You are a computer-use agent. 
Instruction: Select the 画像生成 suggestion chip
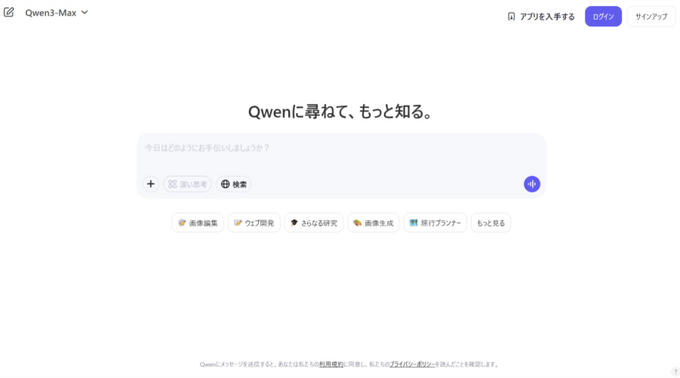tap(373, 223)
